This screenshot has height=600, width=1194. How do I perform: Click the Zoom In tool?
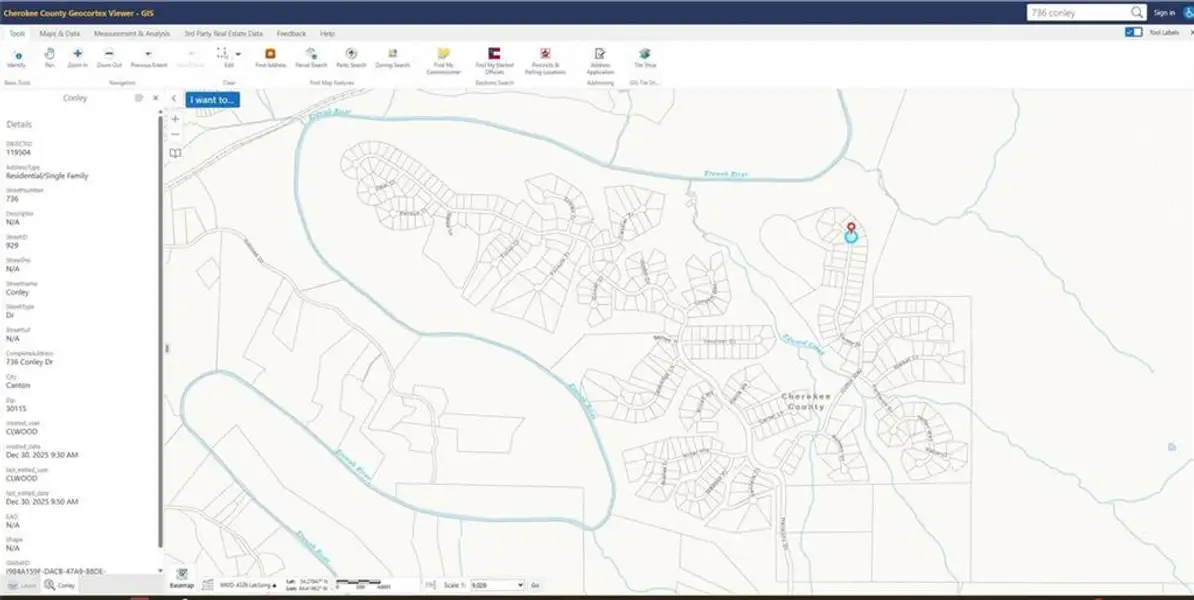78,58
